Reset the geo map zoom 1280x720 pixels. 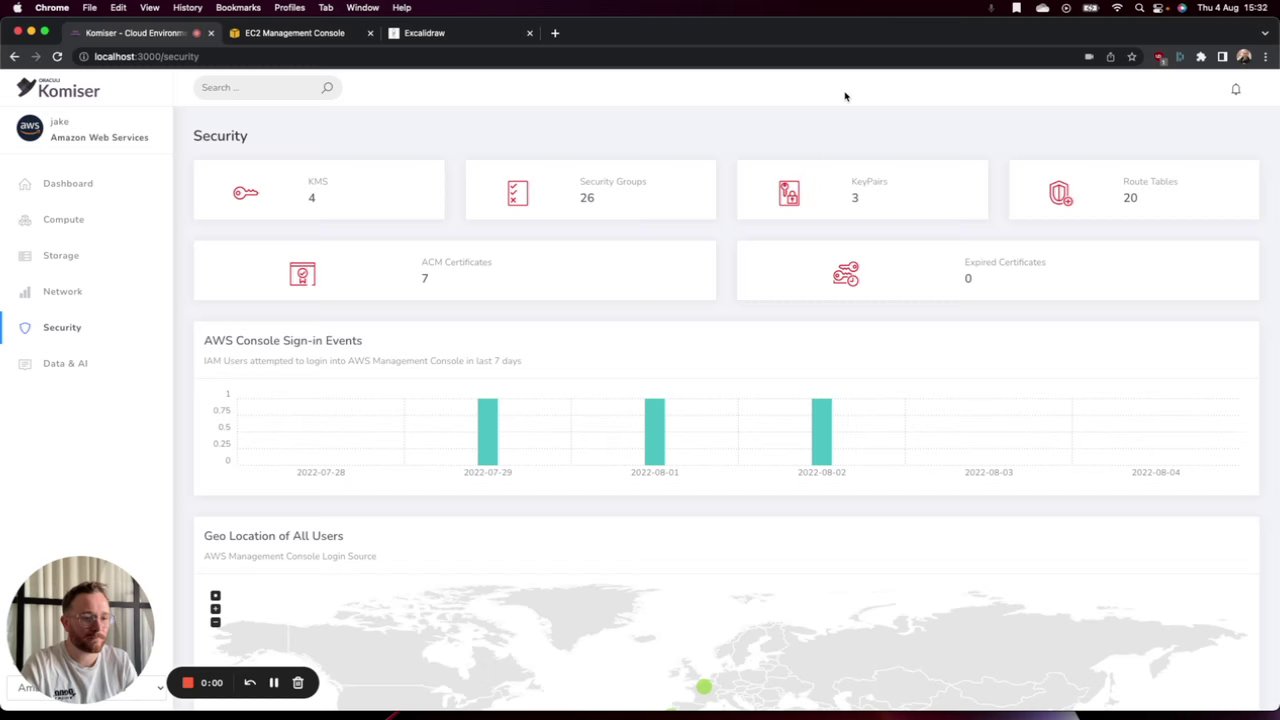[x=215, y=596]
